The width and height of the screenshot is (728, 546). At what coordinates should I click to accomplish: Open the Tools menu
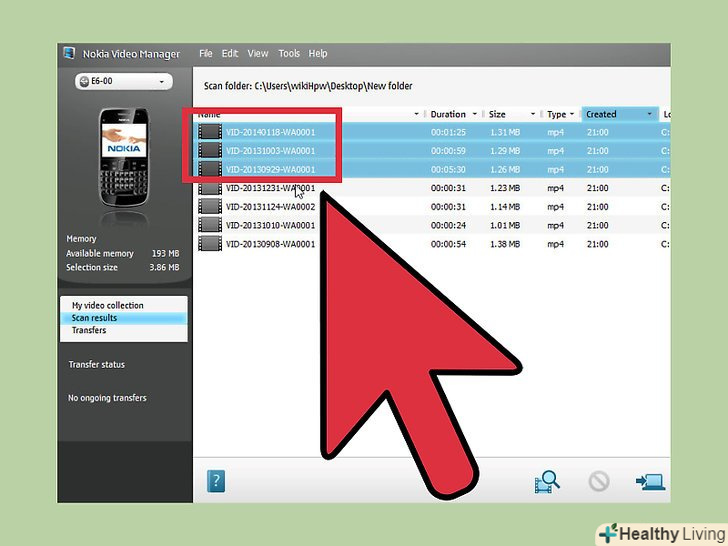click(x=289, y=53)
